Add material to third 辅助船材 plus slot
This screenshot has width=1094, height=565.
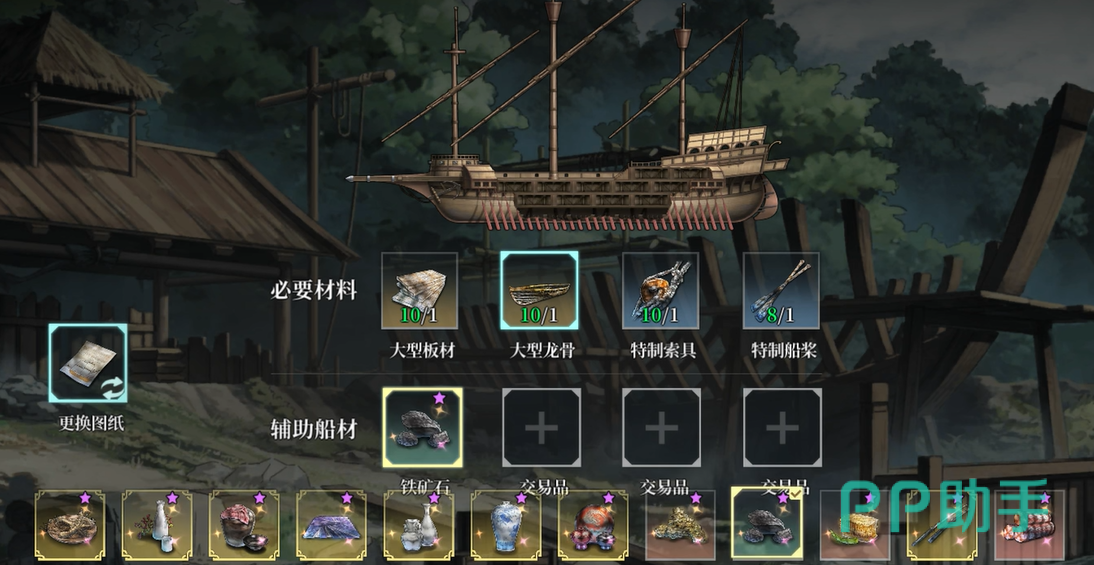pos(661,428)
